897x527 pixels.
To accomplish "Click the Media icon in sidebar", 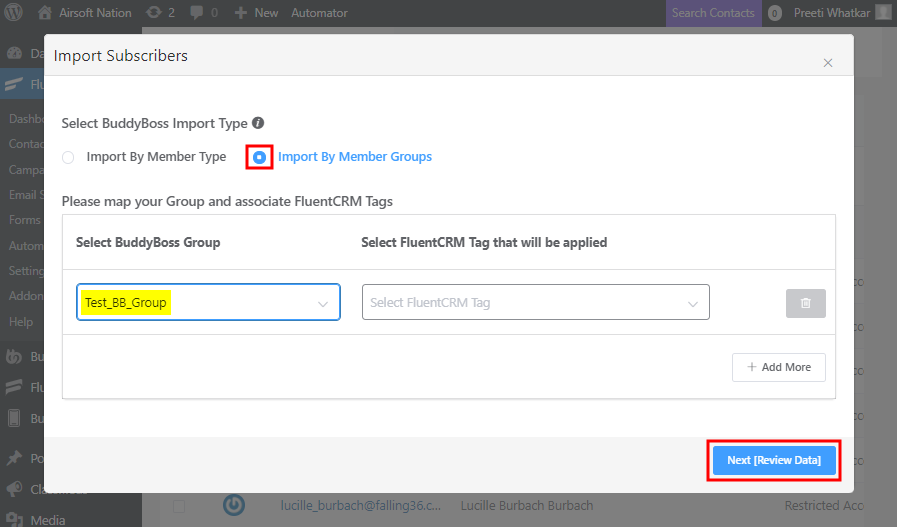I will coord(15,518).
